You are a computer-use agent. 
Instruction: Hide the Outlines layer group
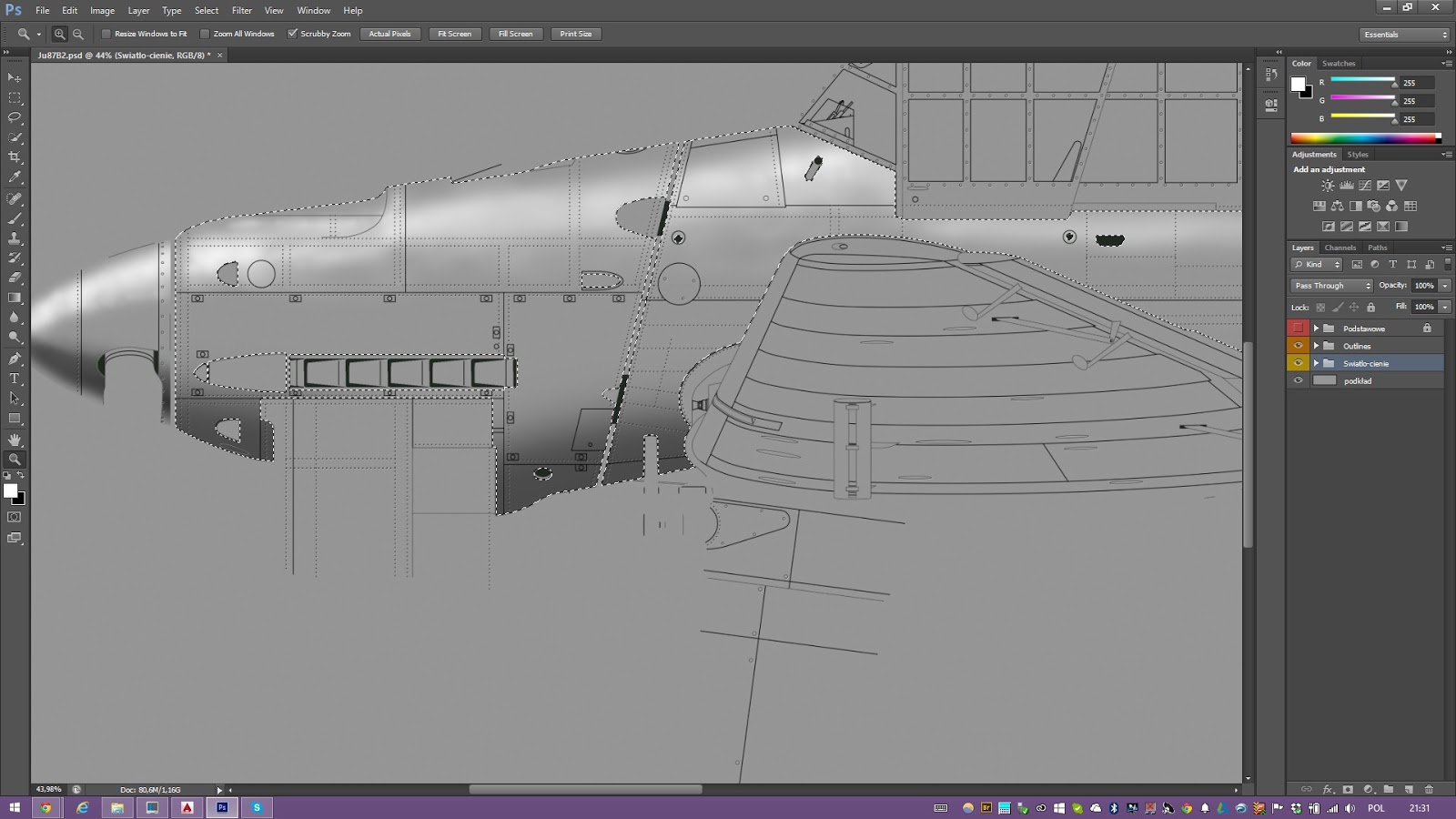(x=1298, y=346)
